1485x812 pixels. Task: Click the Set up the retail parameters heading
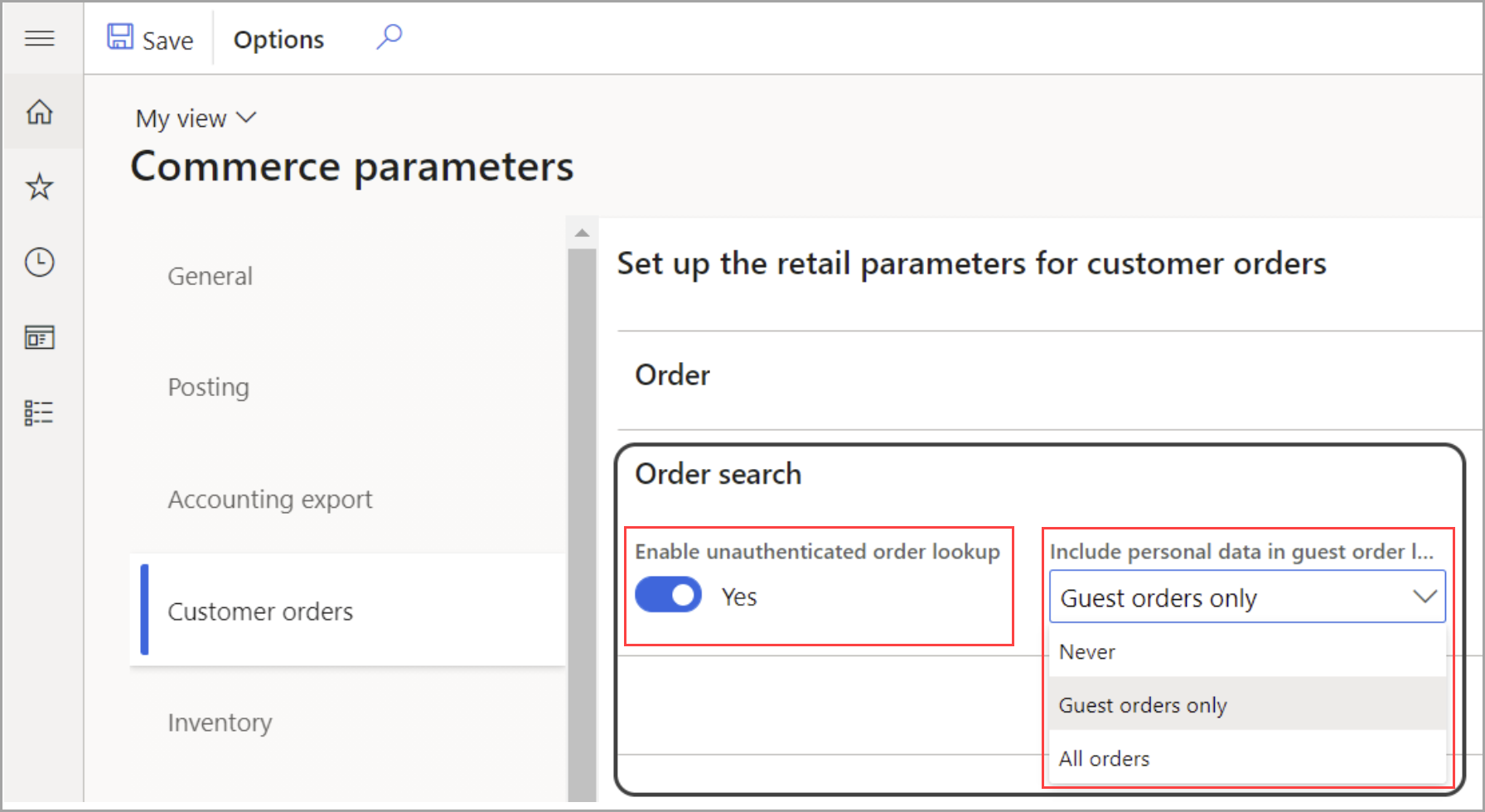pos(971,264)
